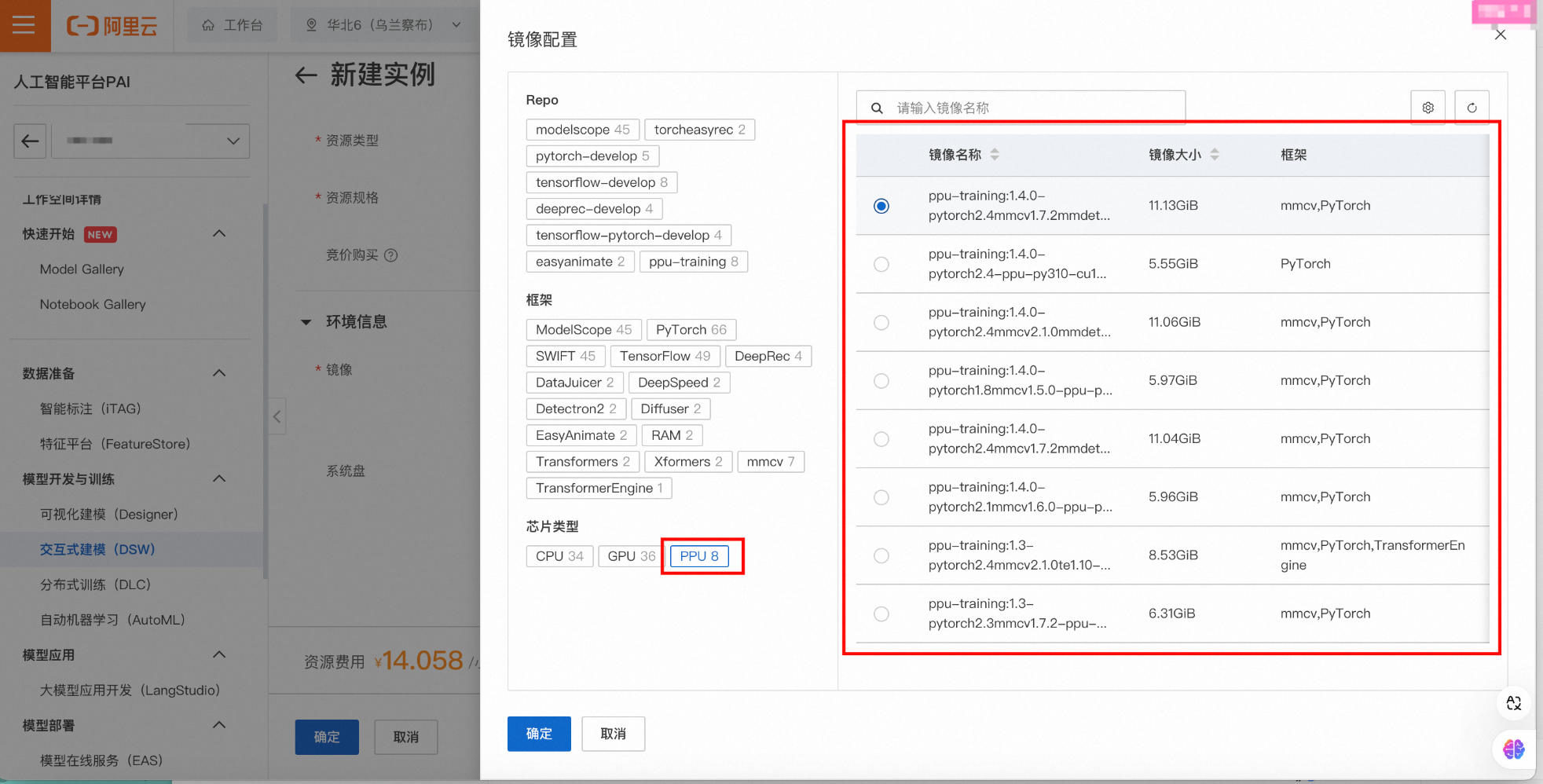The height and width of the screenshot is (784, 1543).
Task: Confirm image selection with 确定 in dialog
Action: click(539, 734)
